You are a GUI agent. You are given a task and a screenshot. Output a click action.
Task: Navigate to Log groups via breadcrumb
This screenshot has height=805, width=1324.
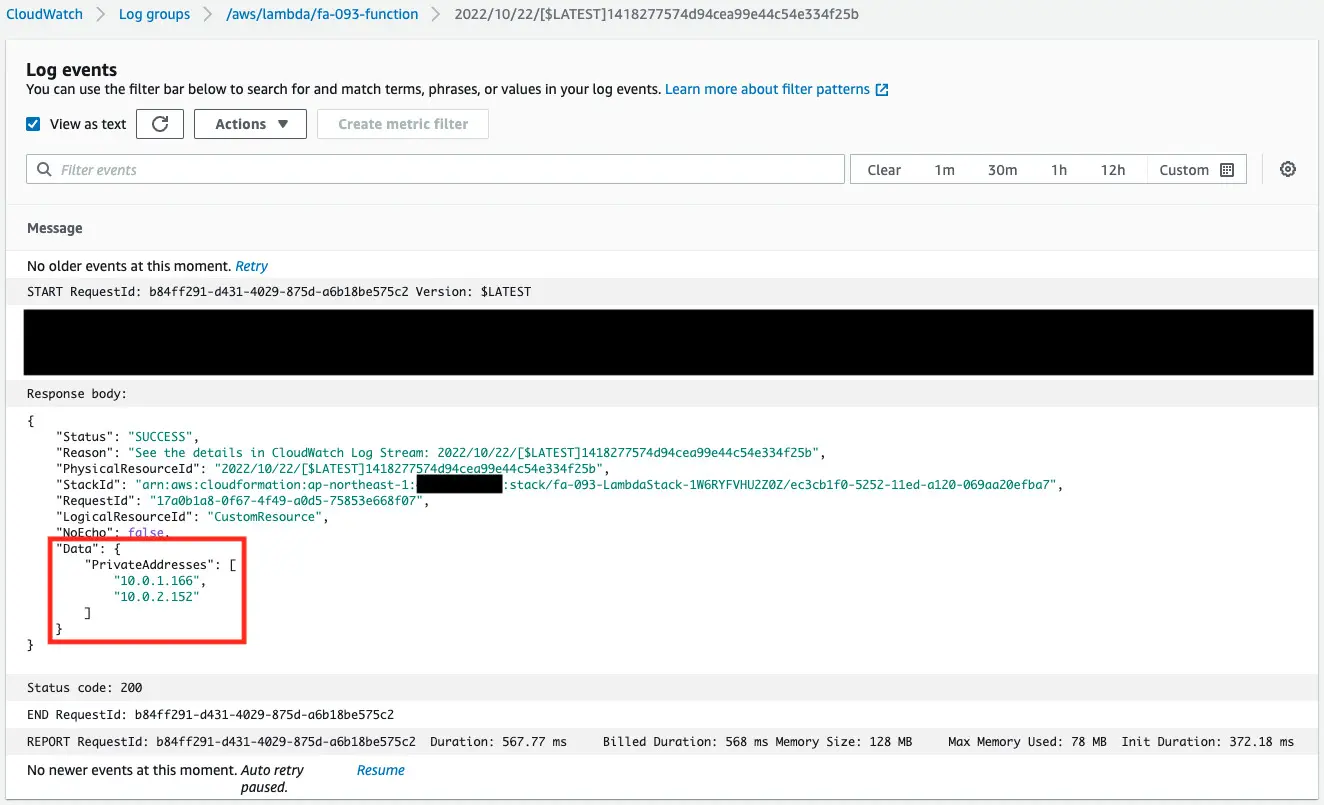point(154,13)
